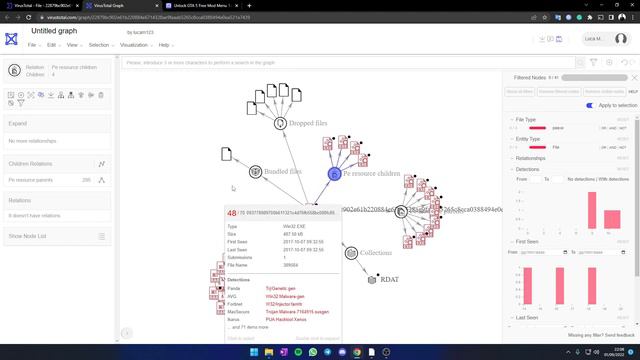Click the HELP link in filter panel
Viewport: 640px width, 360px height.
[633, 92]
